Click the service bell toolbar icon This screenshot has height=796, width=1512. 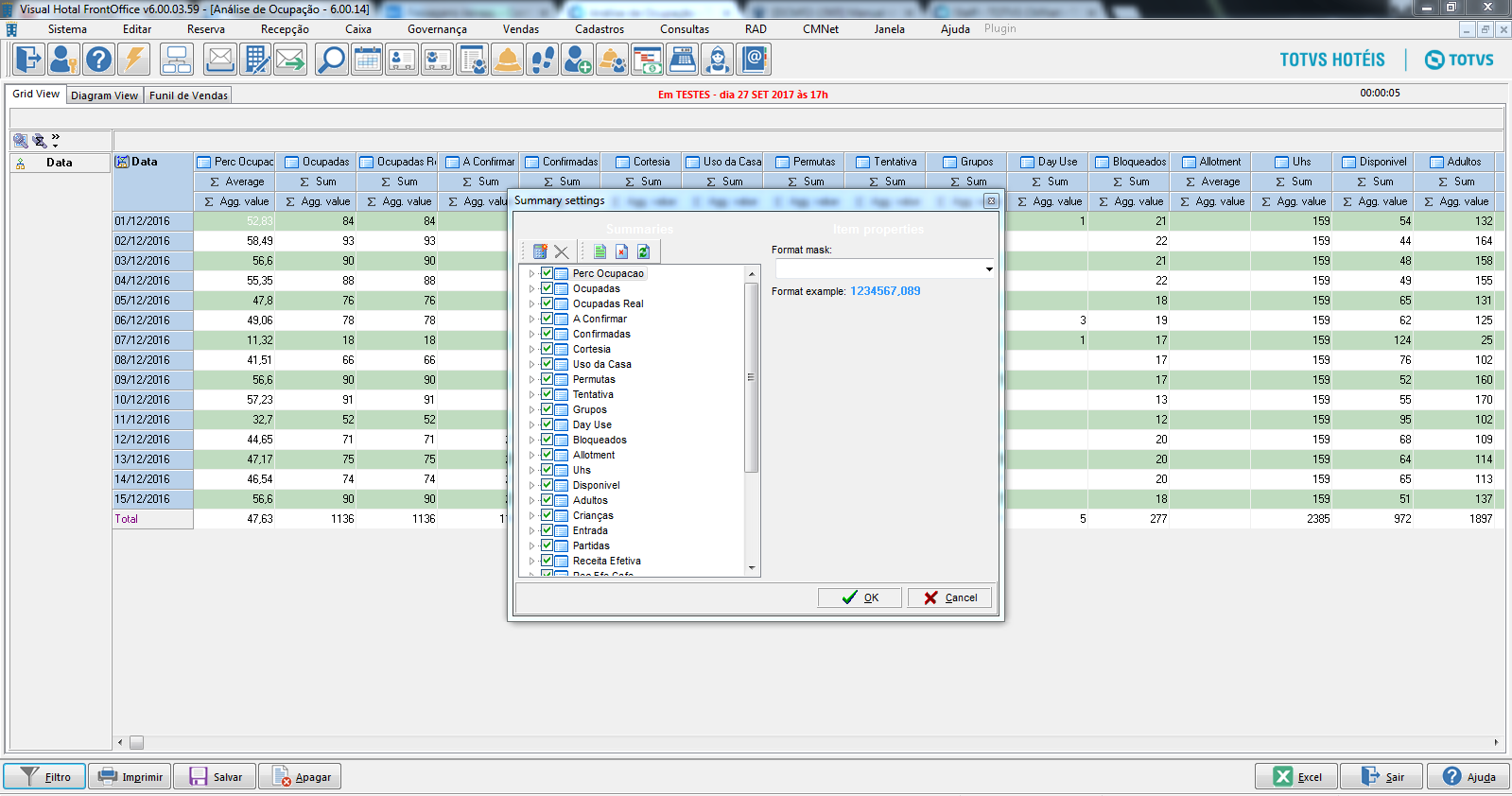tap(508, 60)
